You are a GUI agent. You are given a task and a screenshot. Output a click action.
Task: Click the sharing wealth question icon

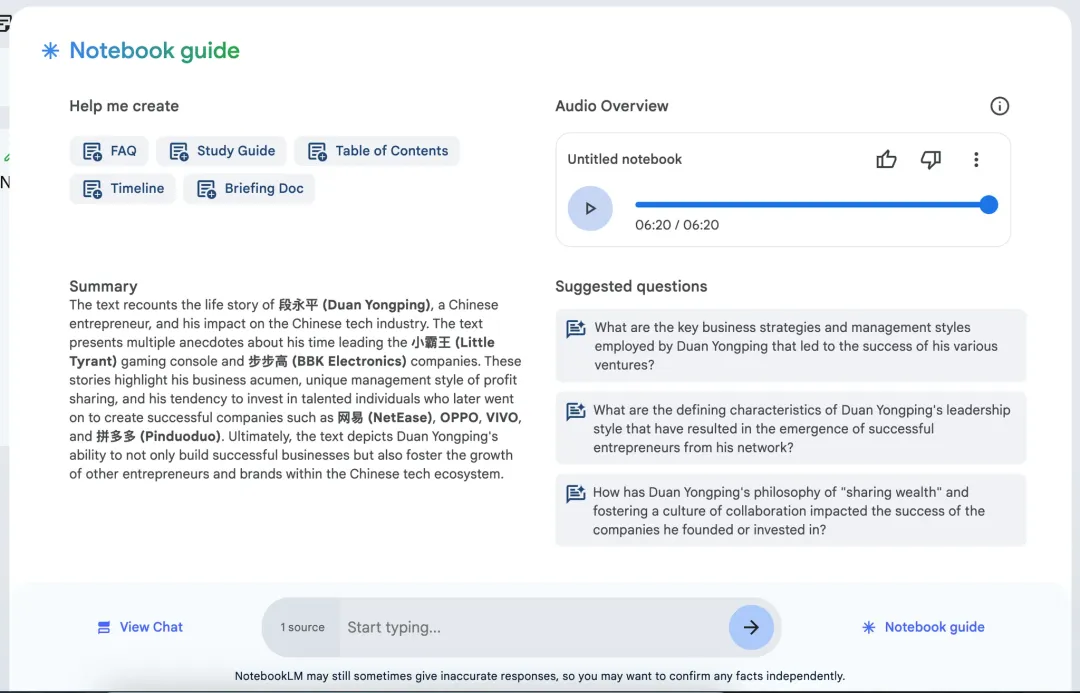tap(576, 493)
